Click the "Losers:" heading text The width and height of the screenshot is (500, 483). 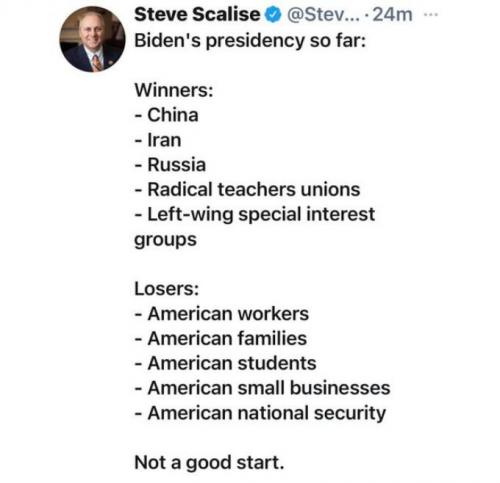[167, 289]
